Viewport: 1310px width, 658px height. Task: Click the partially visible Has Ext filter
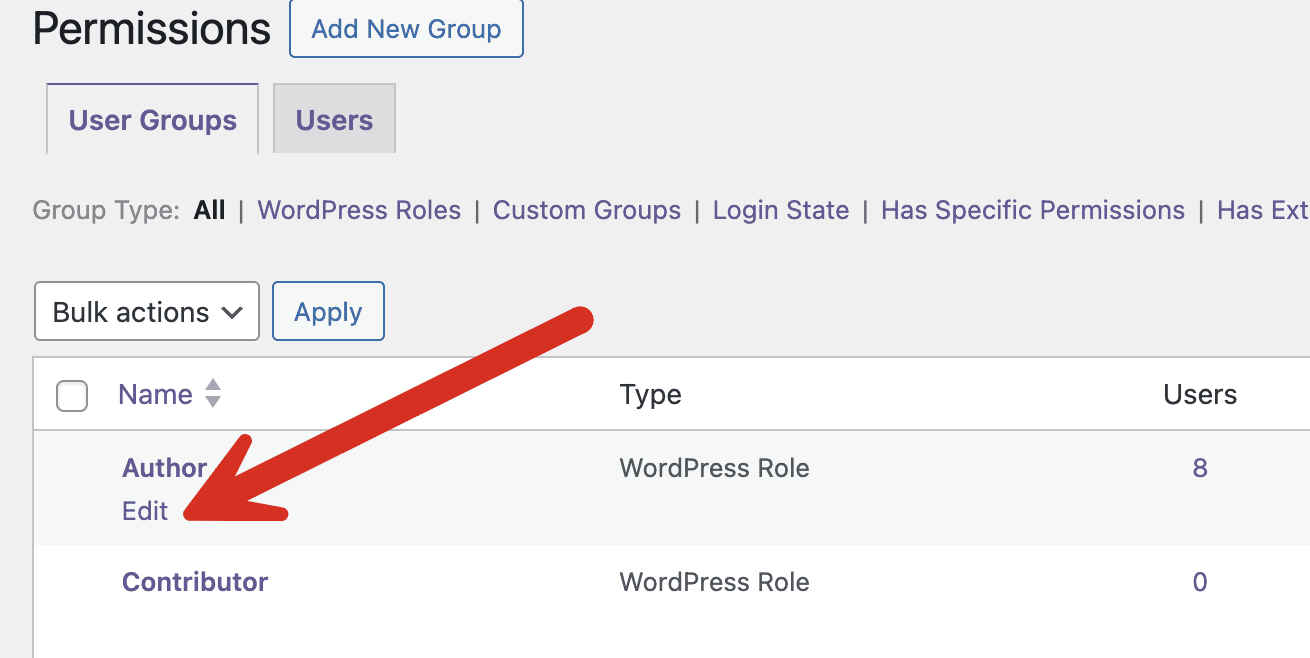tap(1262, 211)
